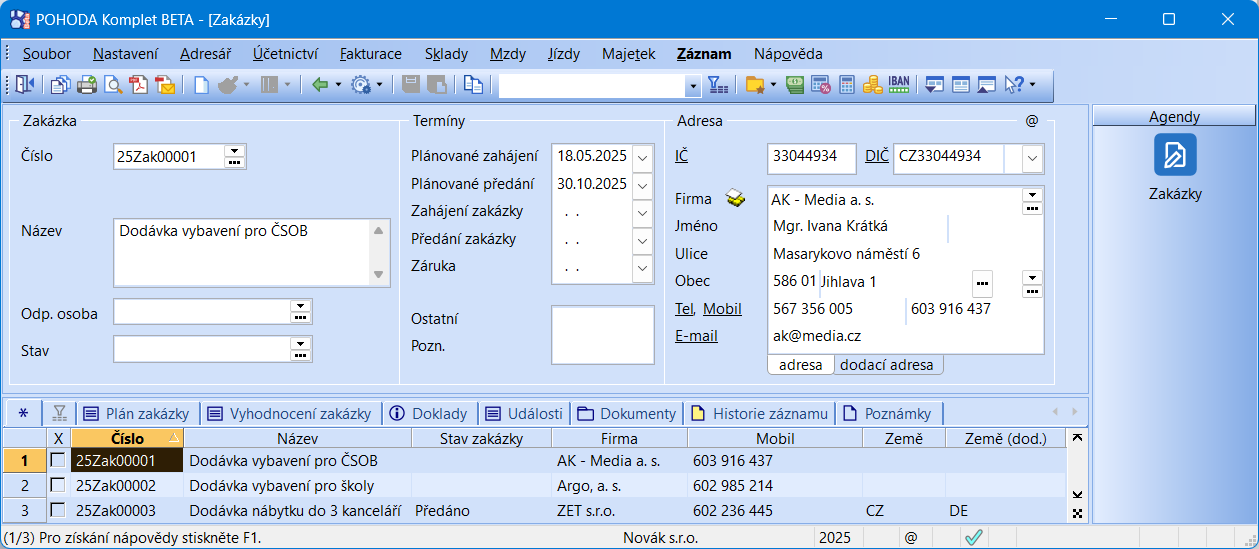The image size is (1259, 549).
Task: Open Plánované zahájení date dropdown
Action: (x=642, y=157)
